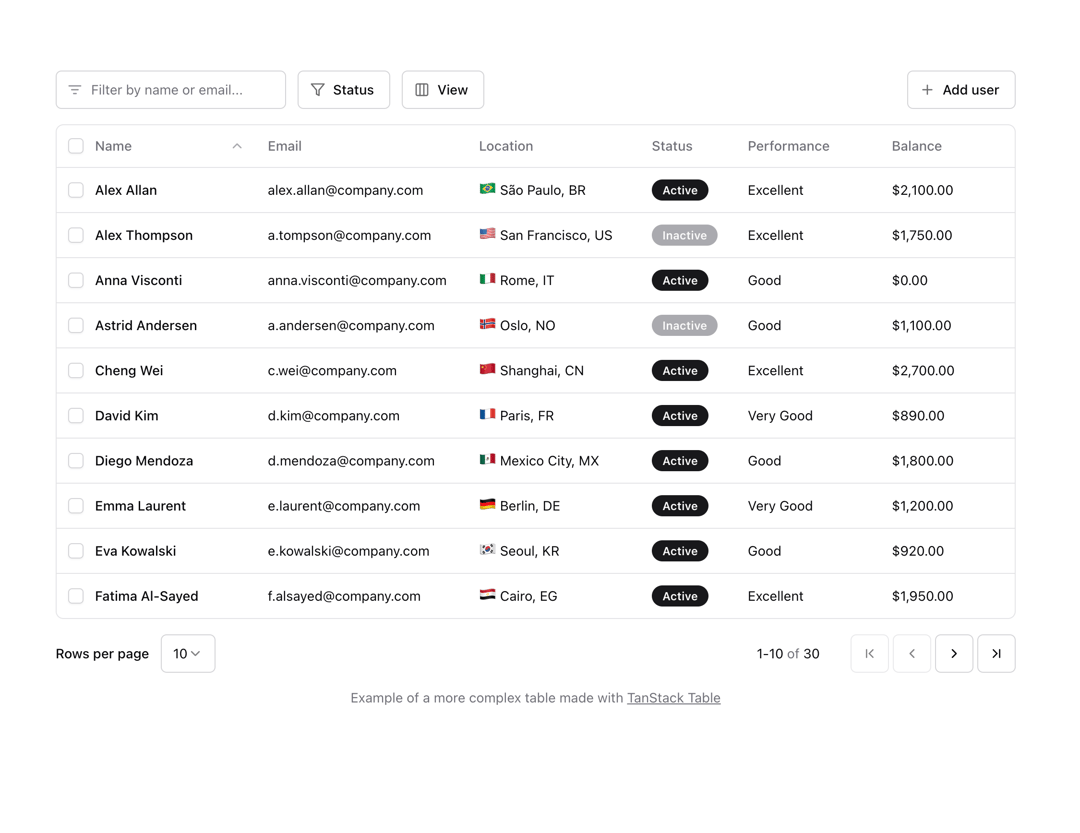Click the Location column header
Screen dimensions: 1080x833
click(506, 146)
